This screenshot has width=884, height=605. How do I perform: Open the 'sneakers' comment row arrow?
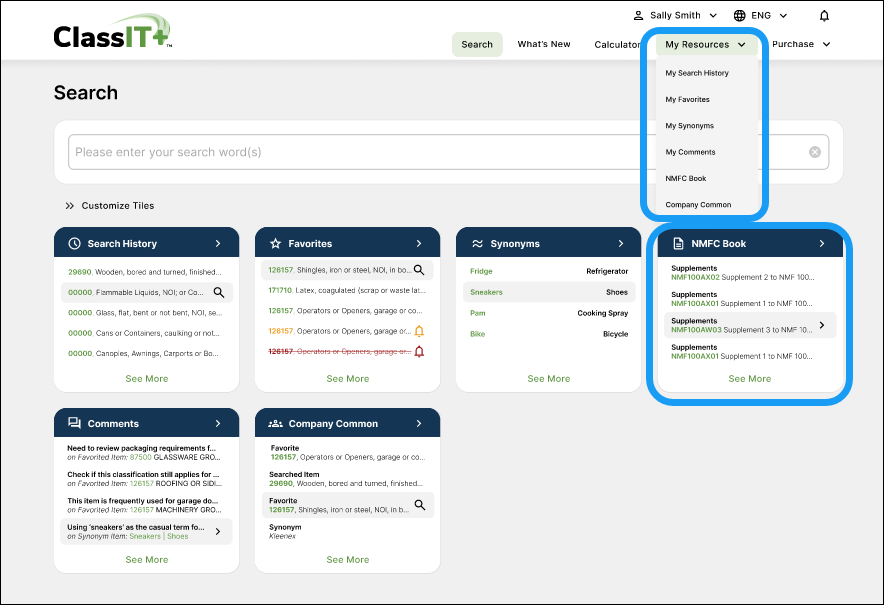coord(218,531)
